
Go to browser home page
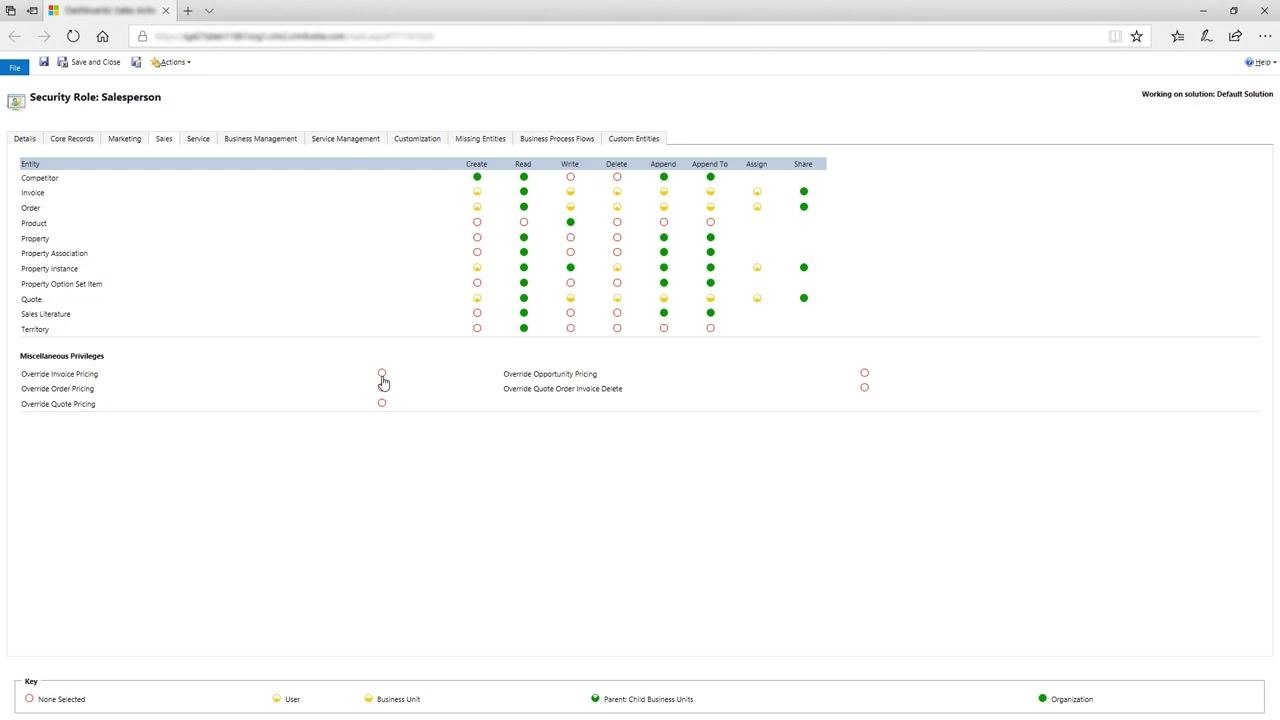[x=102, y=36]
